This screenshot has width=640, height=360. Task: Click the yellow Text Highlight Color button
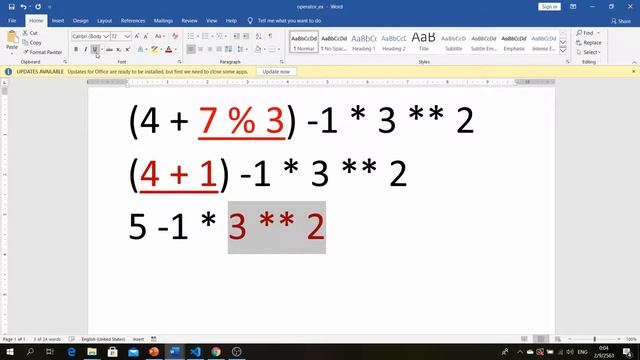154,49
